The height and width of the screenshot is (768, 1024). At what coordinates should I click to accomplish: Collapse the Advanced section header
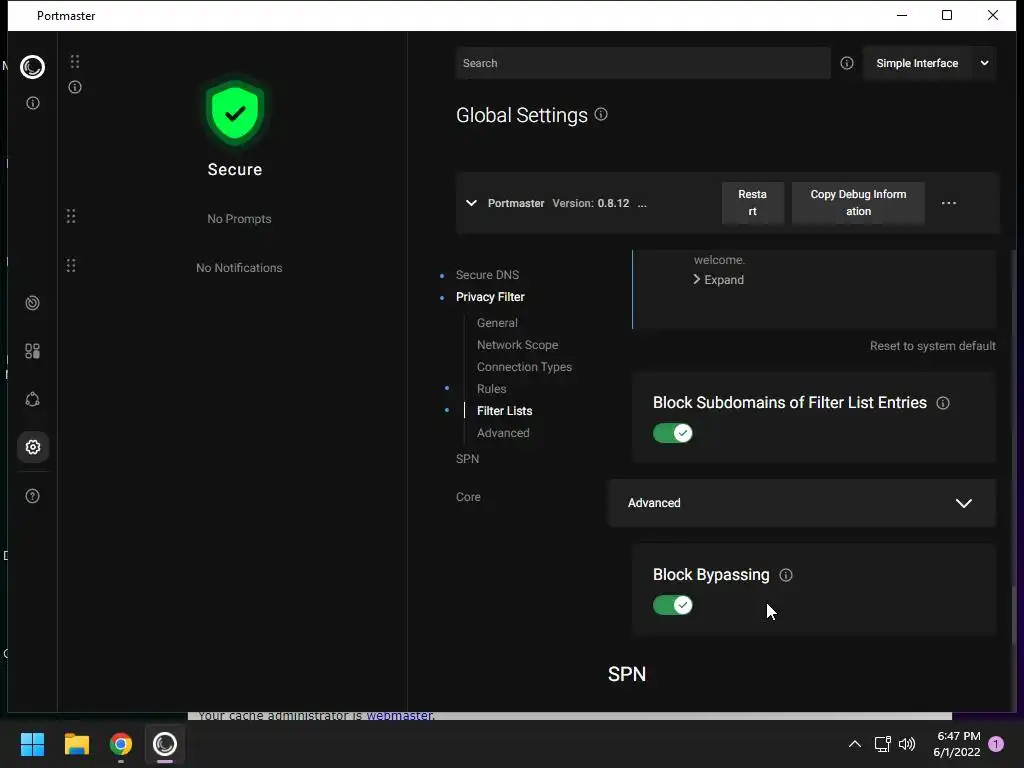(802, 503)
